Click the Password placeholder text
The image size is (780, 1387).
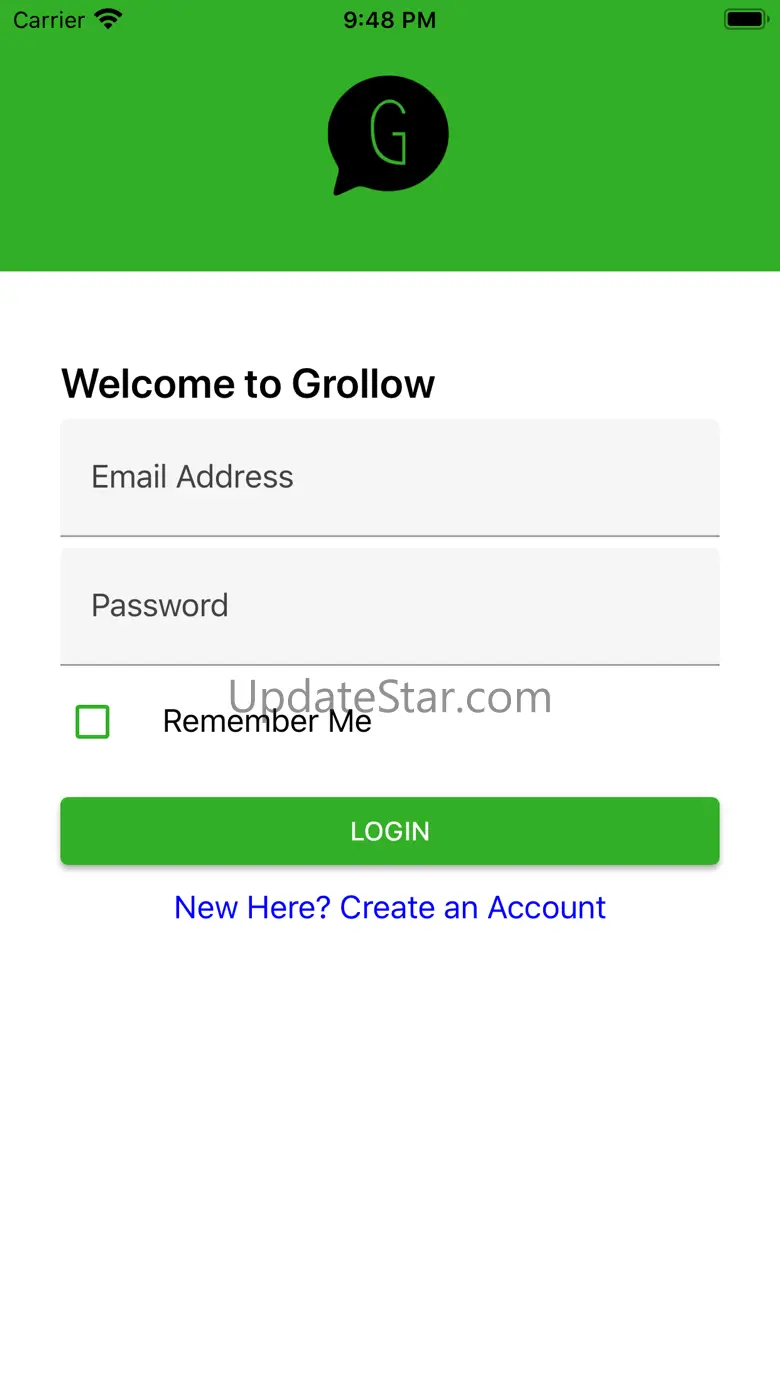click(x=160, y=605)
